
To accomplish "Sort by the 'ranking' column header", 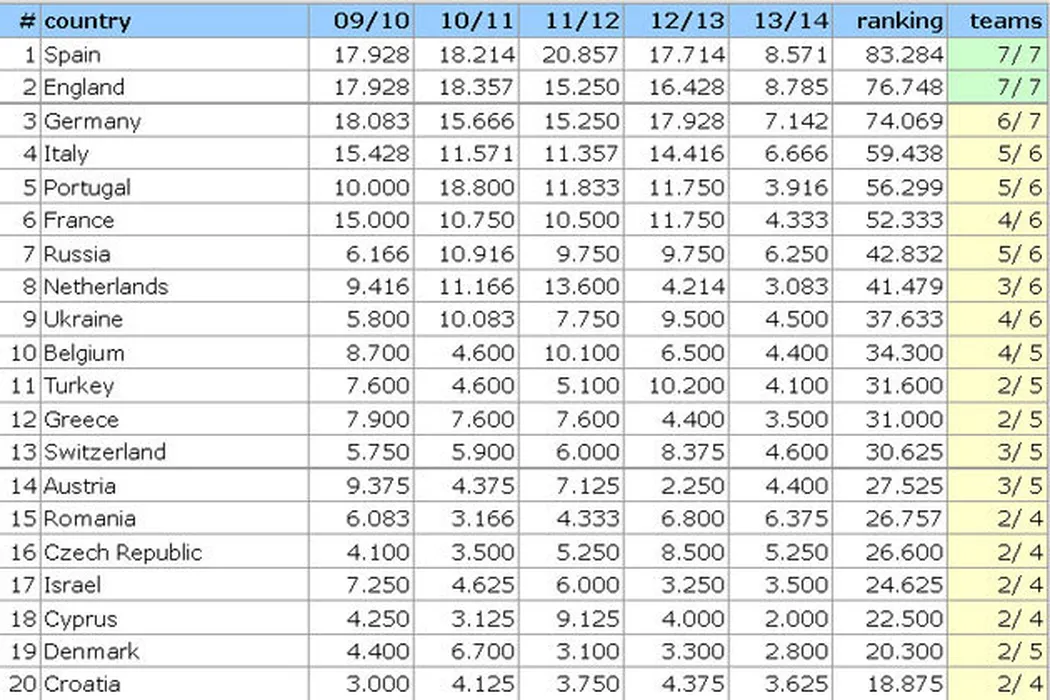I will (899, 20).
